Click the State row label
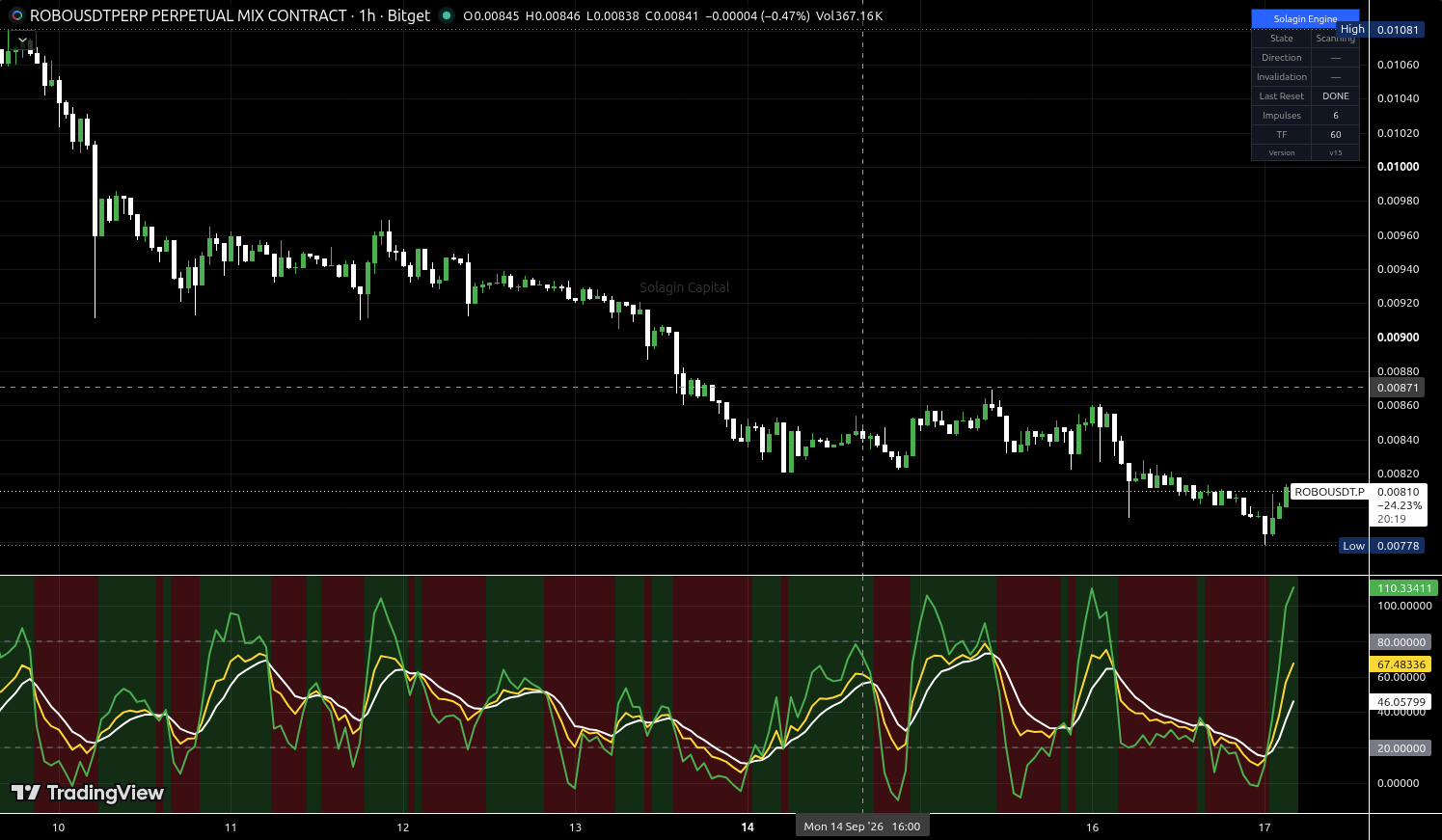Image resolution: width=1442 pixels, height=840 pixels. (x=1282, y=39)
